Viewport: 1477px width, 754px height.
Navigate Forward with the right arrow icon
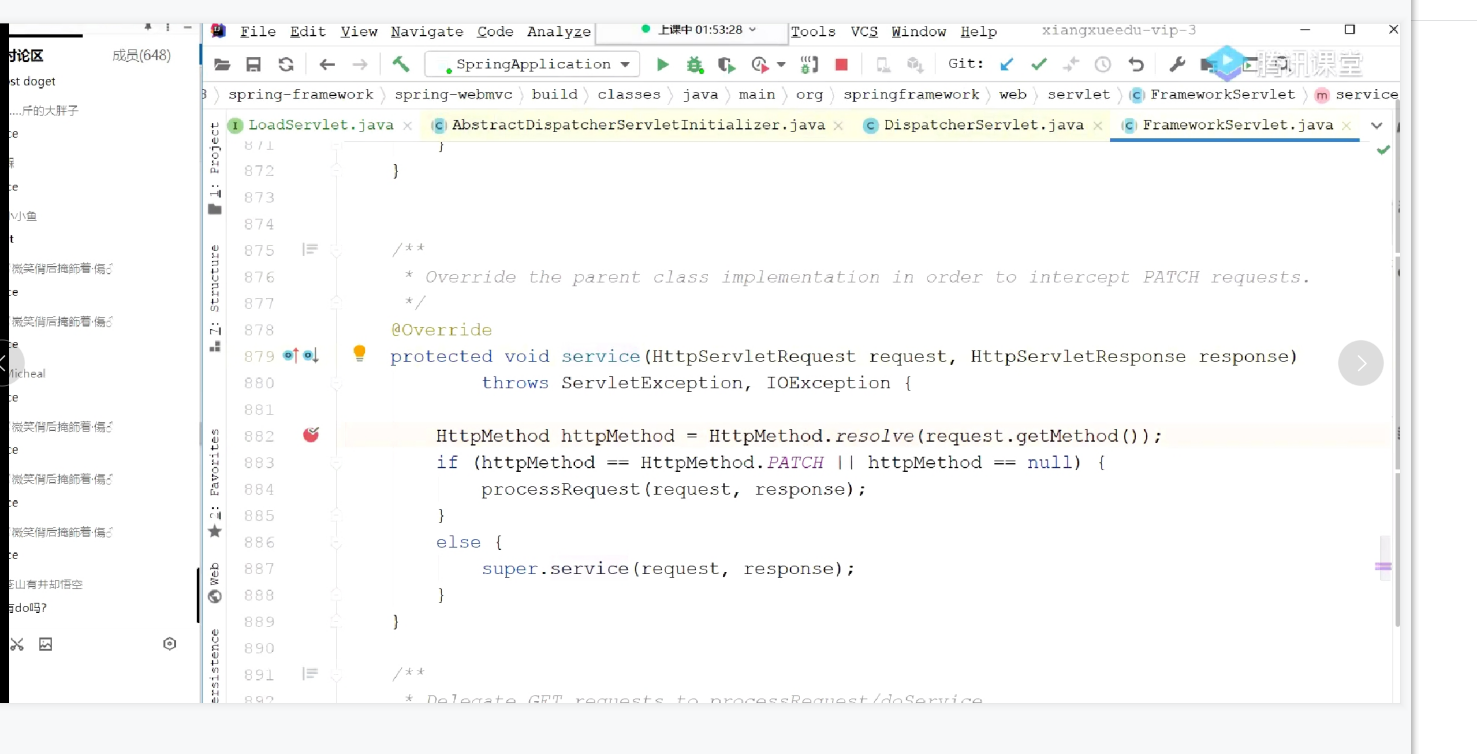pyautogui.click(x=360, y=65)
